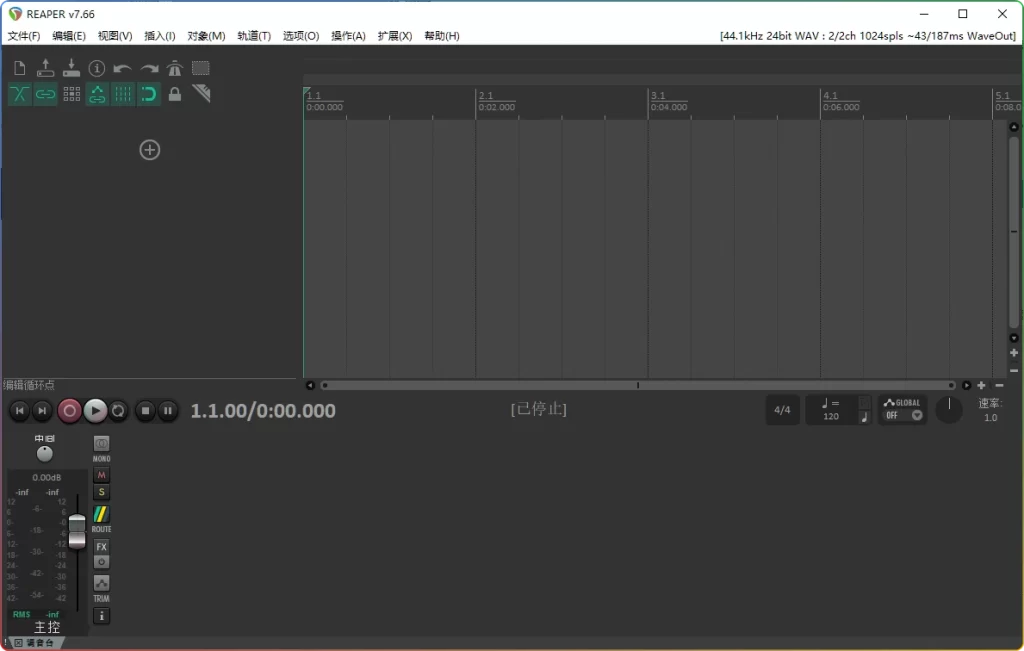The height and width of the screenshot is (651, 1024).
Task: Create a new project file
Action: click(x=18, y=67)
